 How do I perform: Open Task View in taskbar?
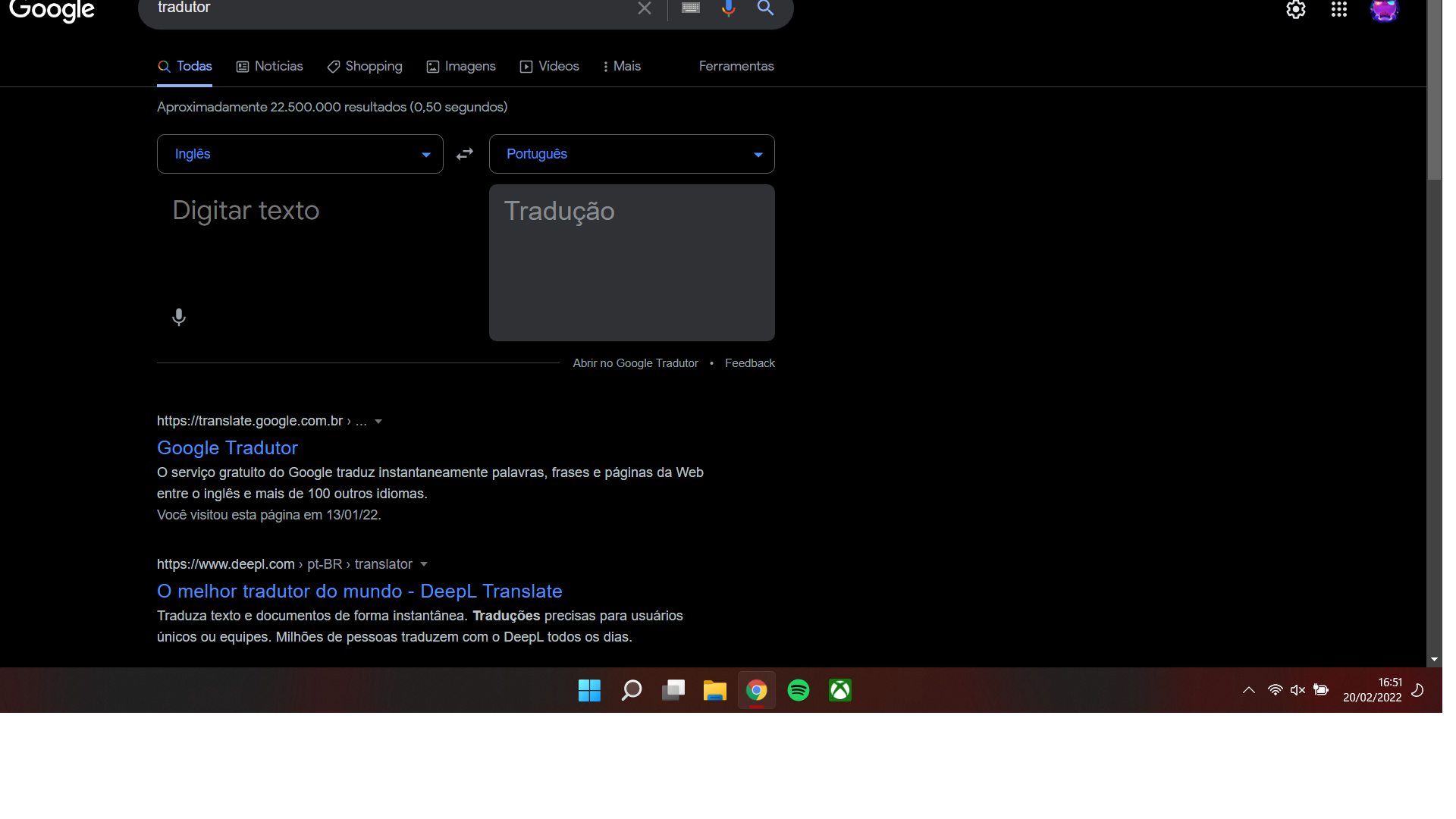pyautogui.click(x=673, y=690)
